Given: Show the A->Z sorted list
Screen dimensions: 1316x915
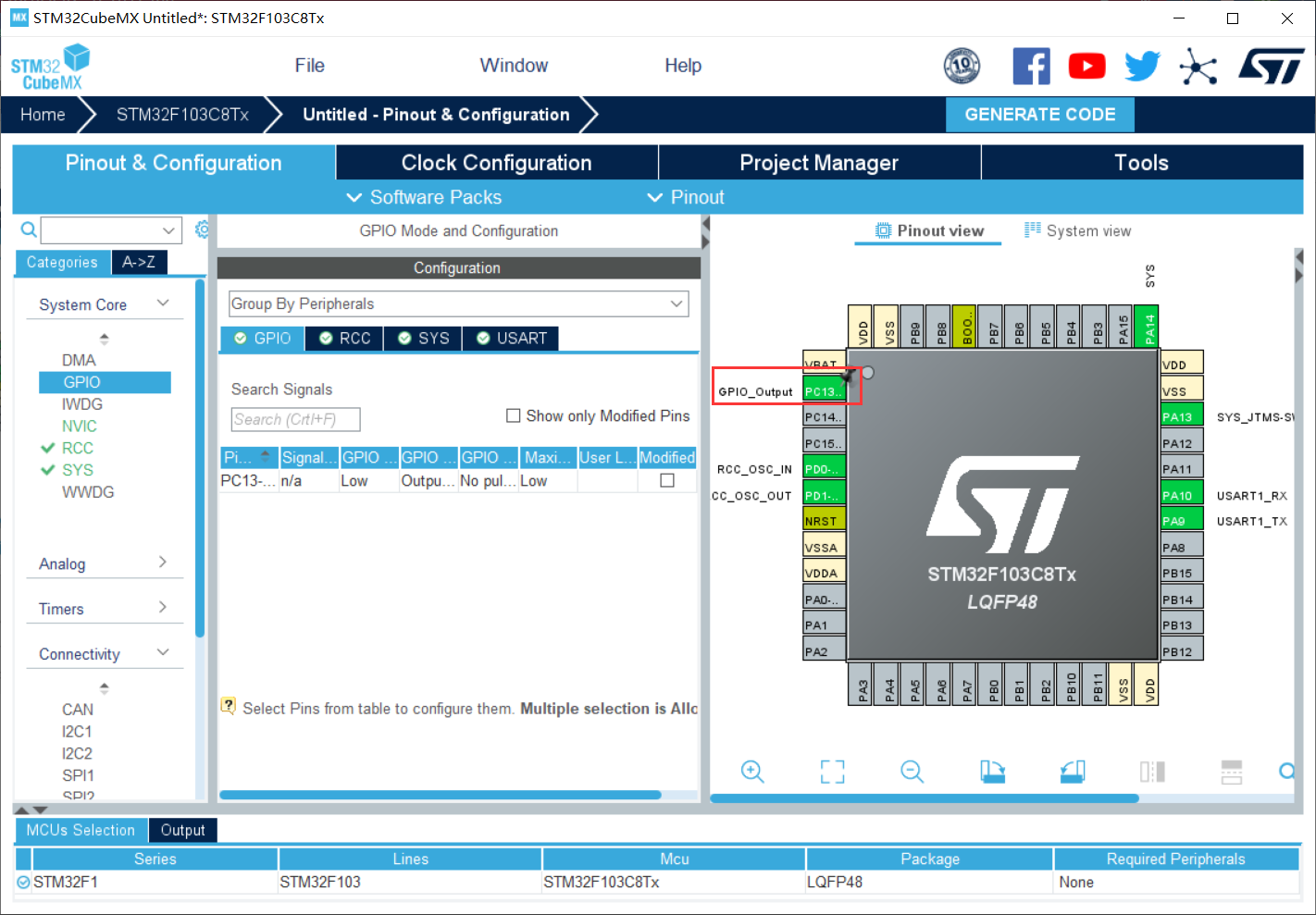Looking at the screenshot, I should coord(140,262).
